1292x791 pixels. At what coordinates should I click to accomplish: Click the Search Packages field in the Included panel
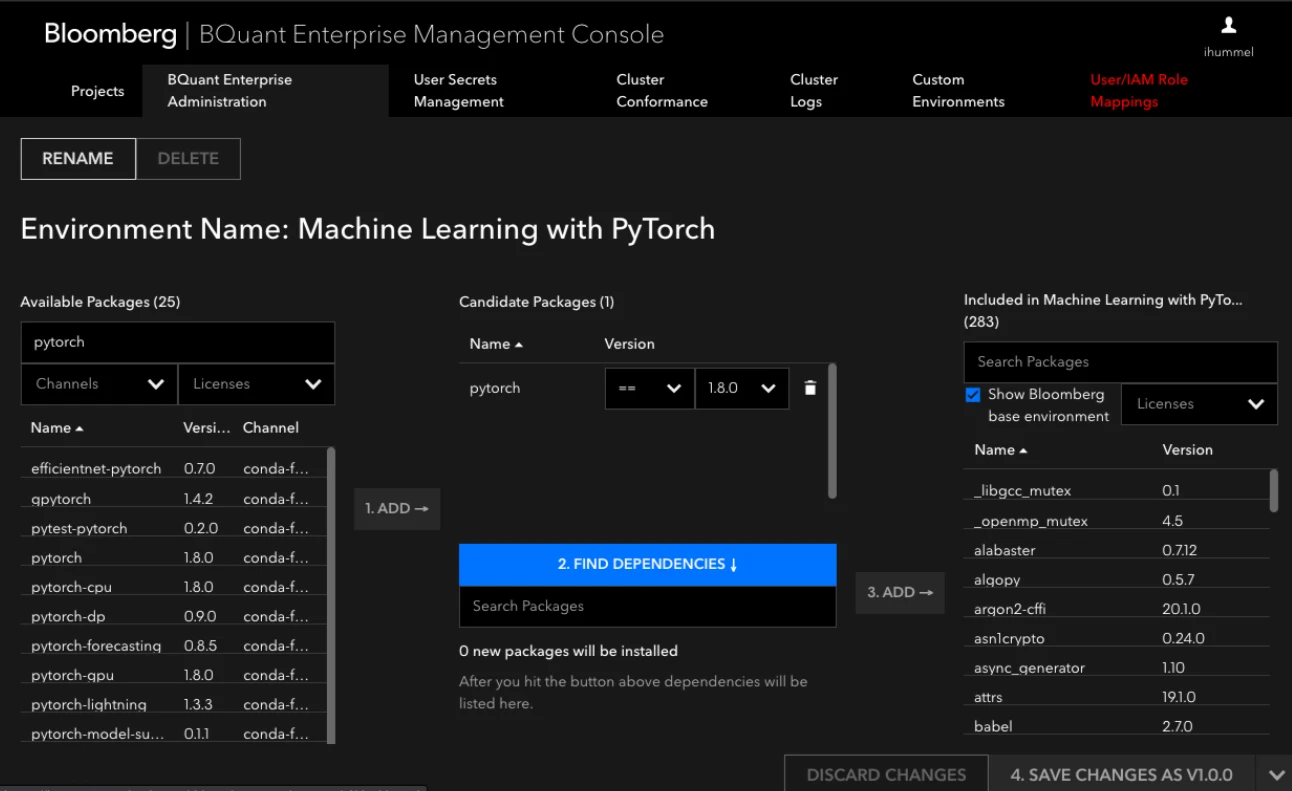click(x=1119, y=361)
